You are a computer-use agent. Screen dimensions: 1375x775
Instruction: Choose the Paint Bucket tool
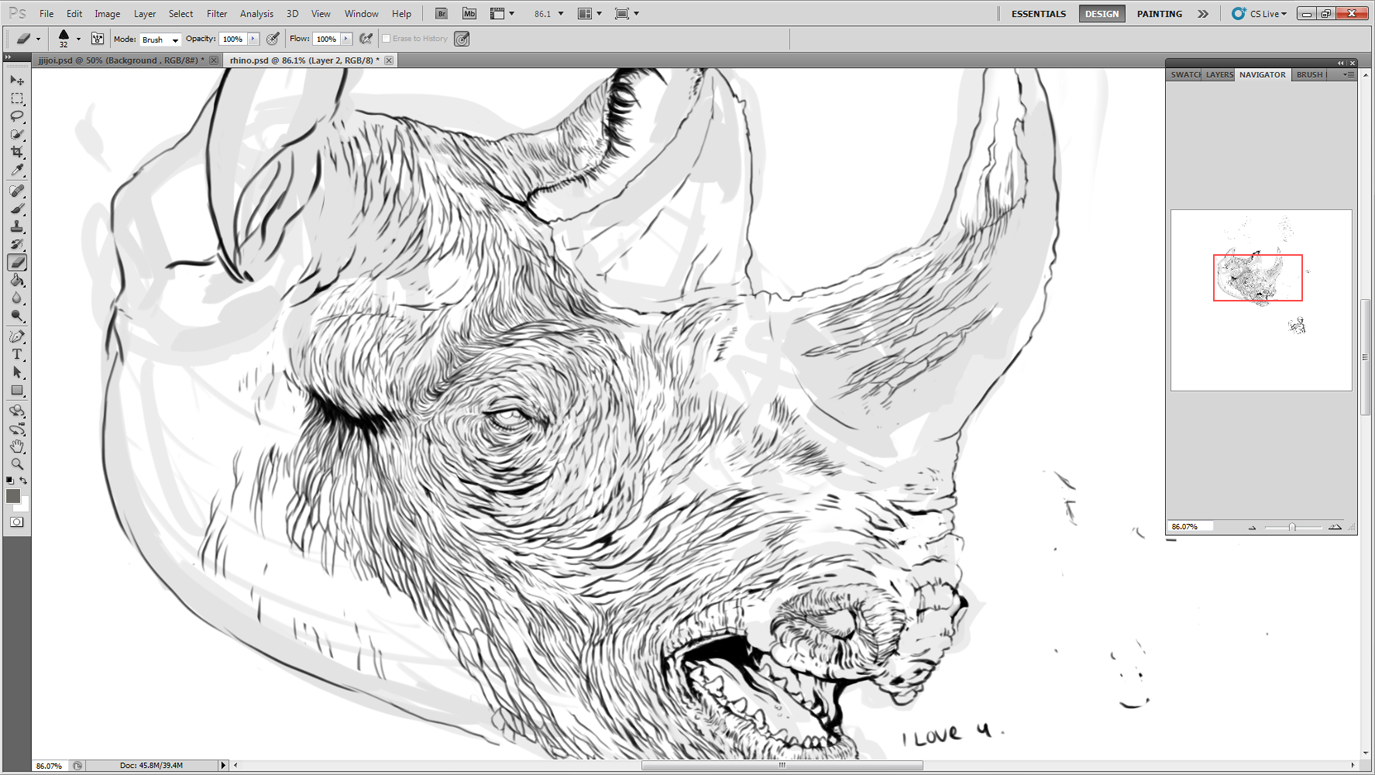[x=17, y=281]
